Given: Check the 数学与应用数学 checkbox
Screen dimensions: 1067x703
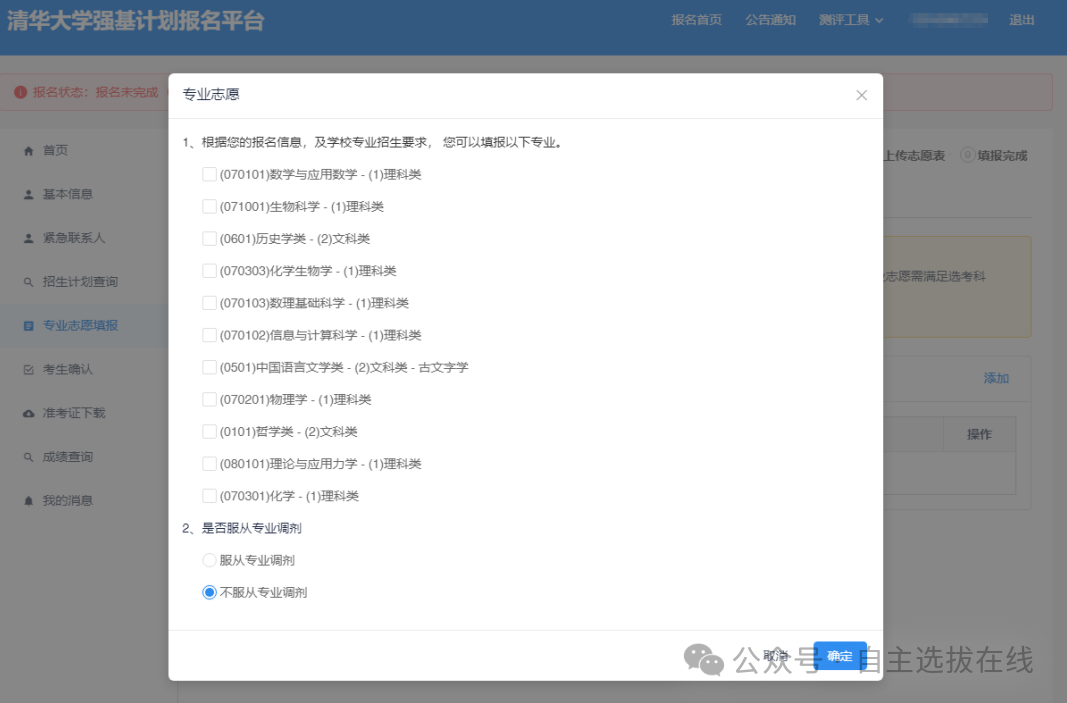Looking at the screenshot, I should point(209,173).
